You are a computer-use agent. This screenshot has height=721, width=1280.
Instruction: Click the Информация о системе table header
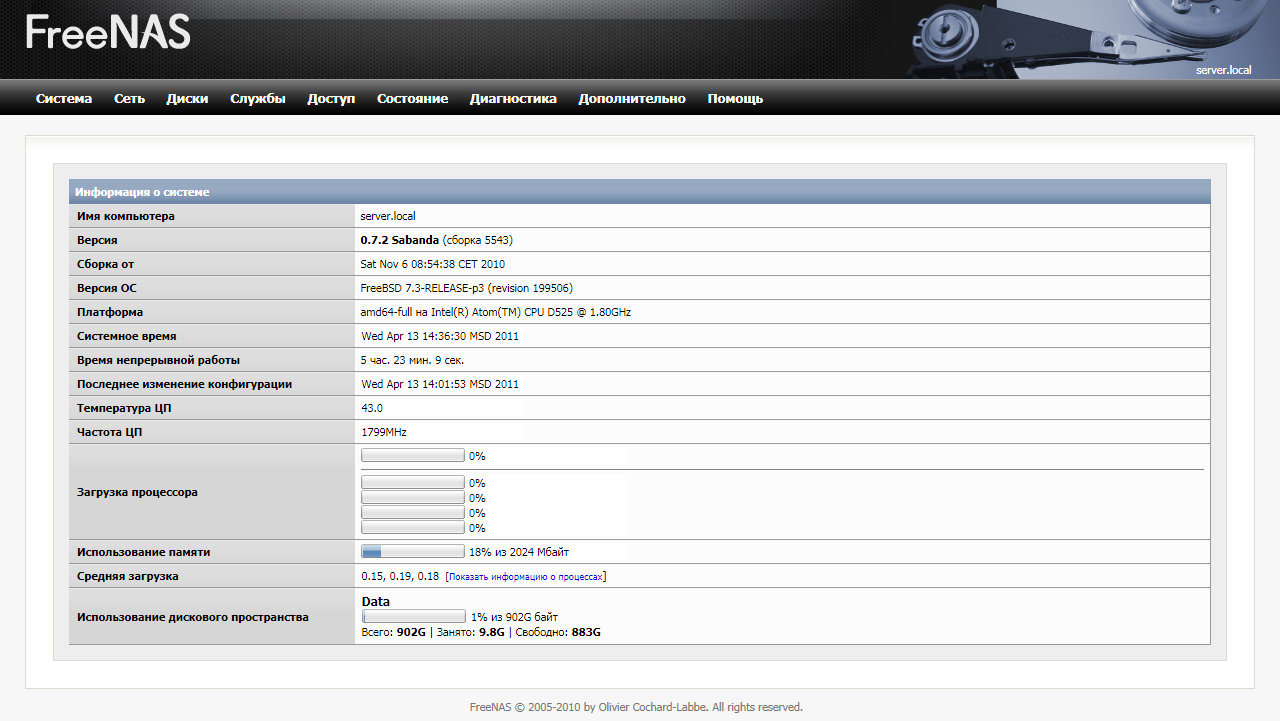[x=143, y=192]
